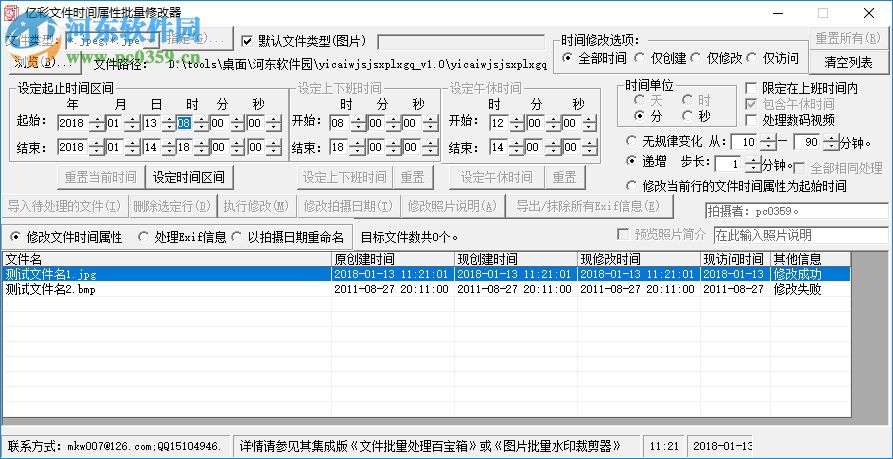Adjust 90 minutes upper spinner
Viewport: 893px width, 459px height.
(831, 142)
